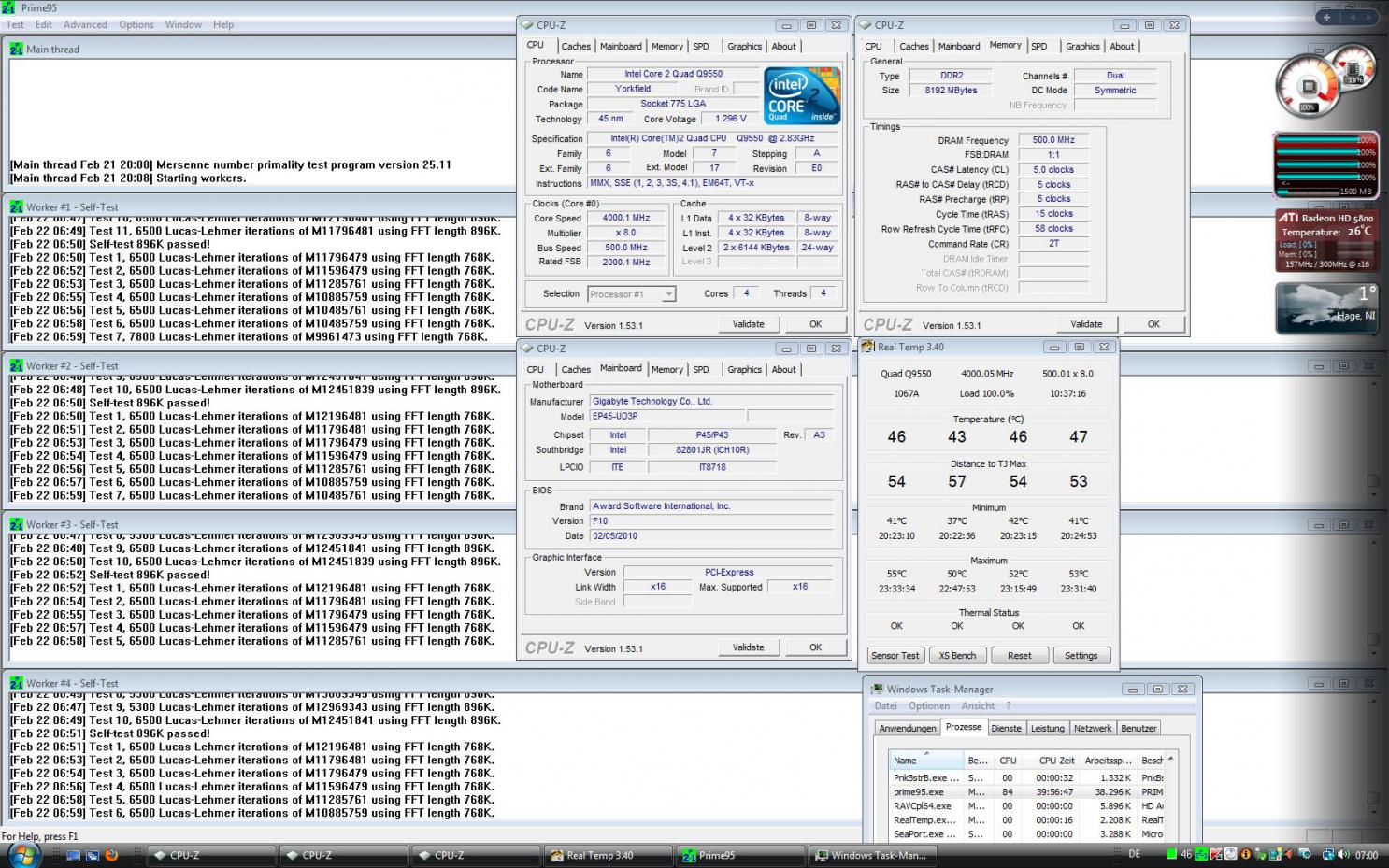The height and width of the screenshot is (868, 1389).
Task: Click Validate in CPU-Z Mainboard window
Action: pos(748,647)
